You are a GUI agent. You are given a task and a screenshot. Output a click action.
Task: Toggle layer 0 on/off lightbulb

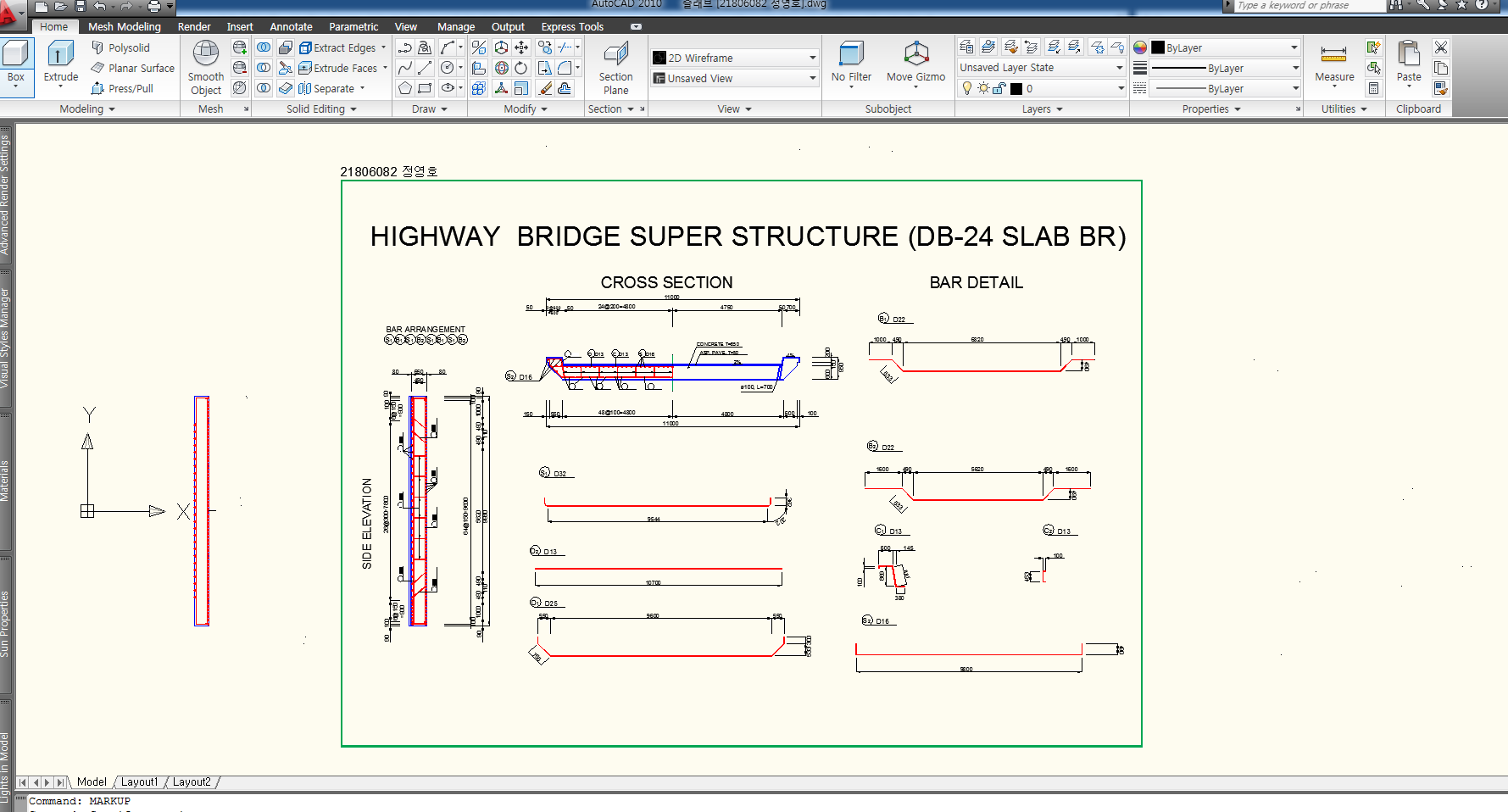967,88
